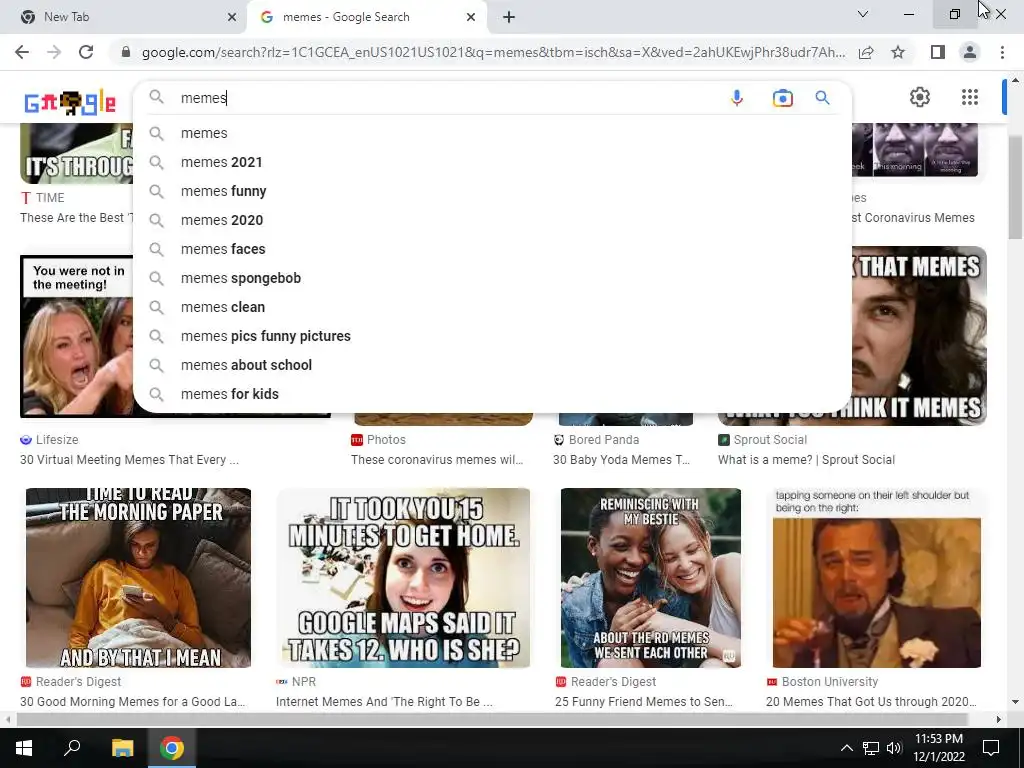
Task: Open the notification center icon
Action: click(991, 748)
